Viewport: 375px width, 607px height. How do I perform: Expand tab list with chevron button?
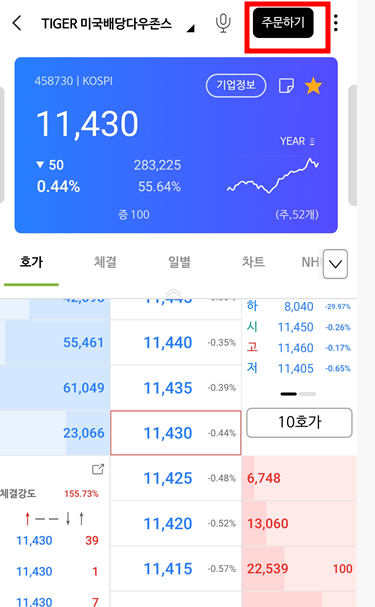[335, 264]
